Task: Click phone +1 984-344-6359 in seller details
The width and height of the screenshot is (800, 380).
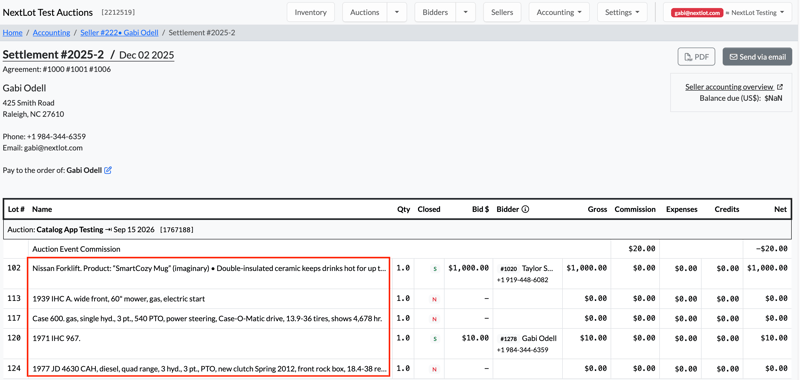Action: coord(56,137)
